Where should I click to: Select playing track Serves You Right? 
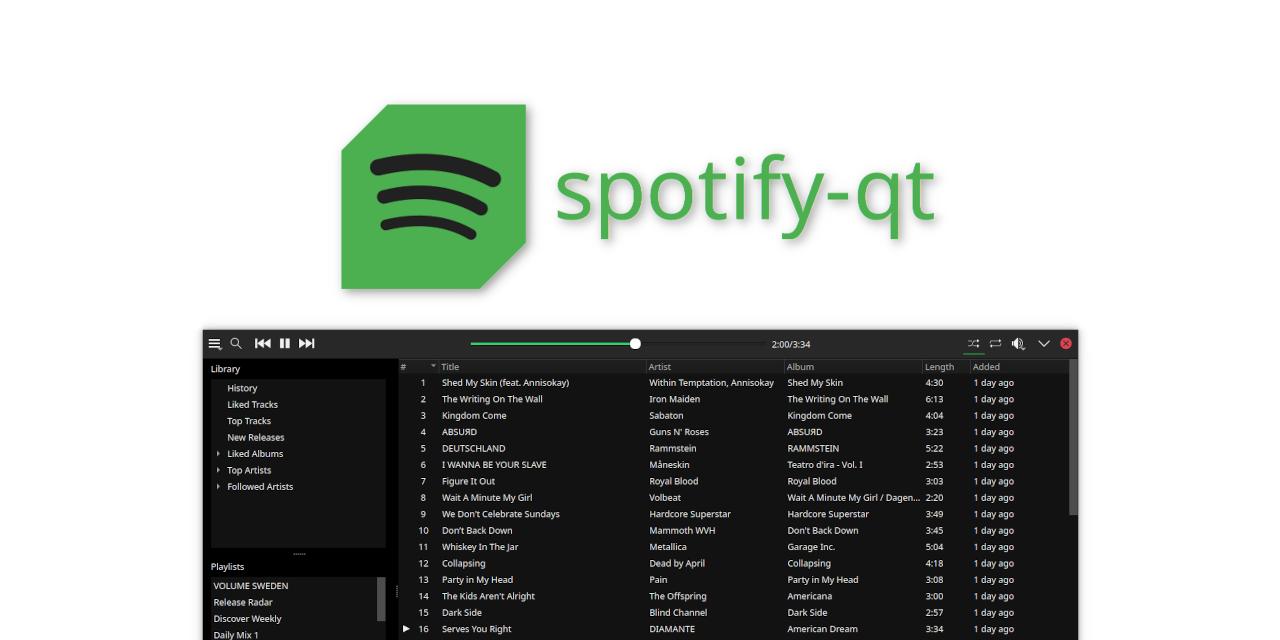[476, 629]
